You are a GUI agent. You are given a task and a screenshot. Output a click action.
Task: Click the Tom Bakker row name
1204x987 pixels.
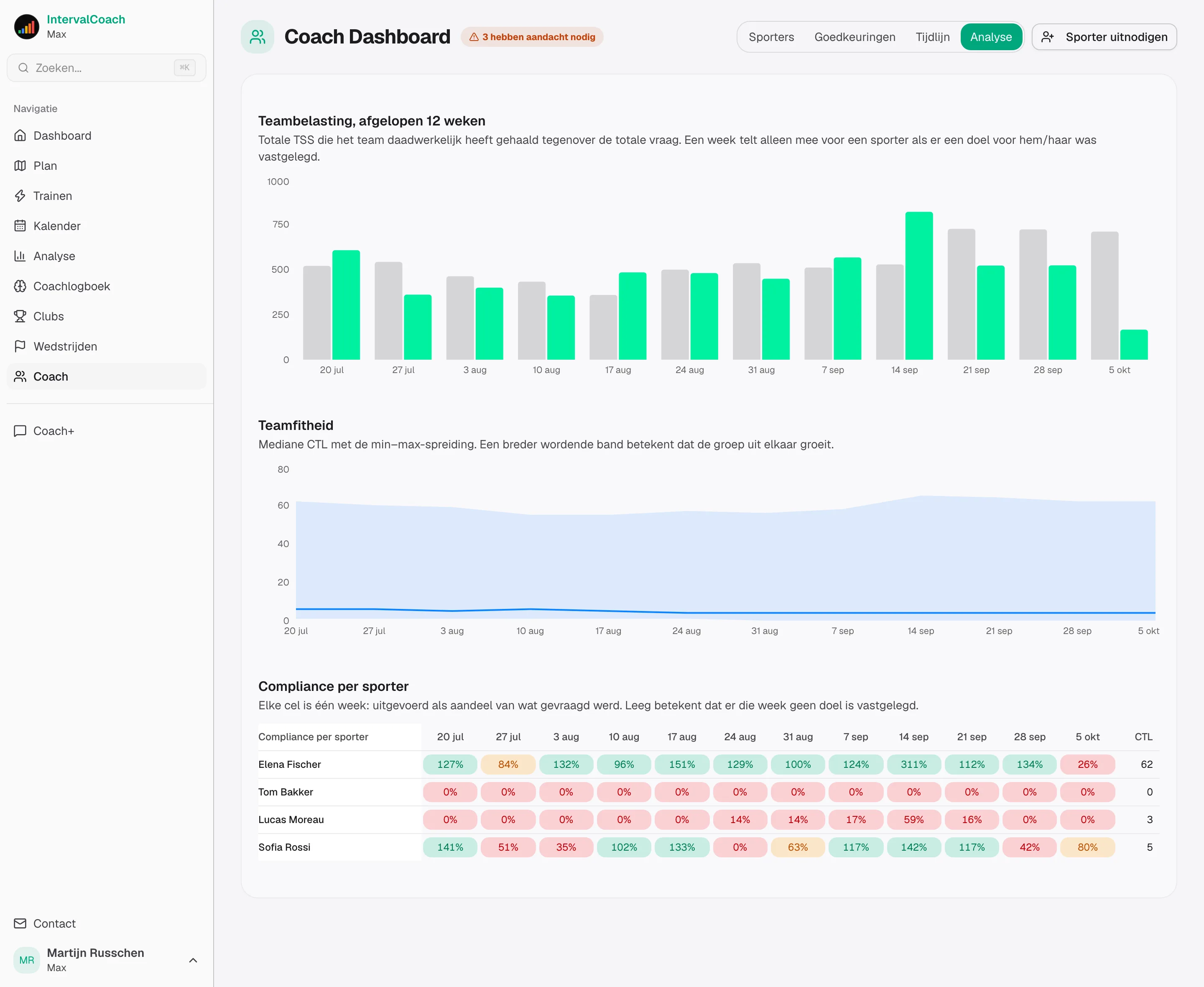pyautogui.click(x=286, y=792)
